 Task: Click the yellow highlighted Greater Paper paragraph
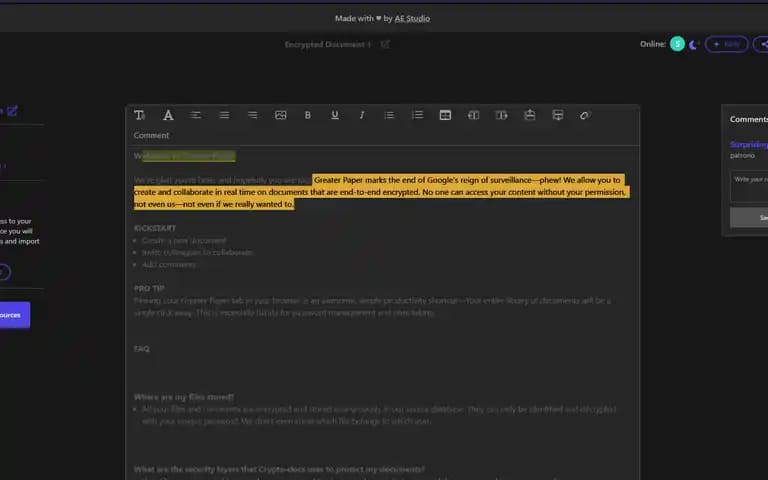pos(380,192)
